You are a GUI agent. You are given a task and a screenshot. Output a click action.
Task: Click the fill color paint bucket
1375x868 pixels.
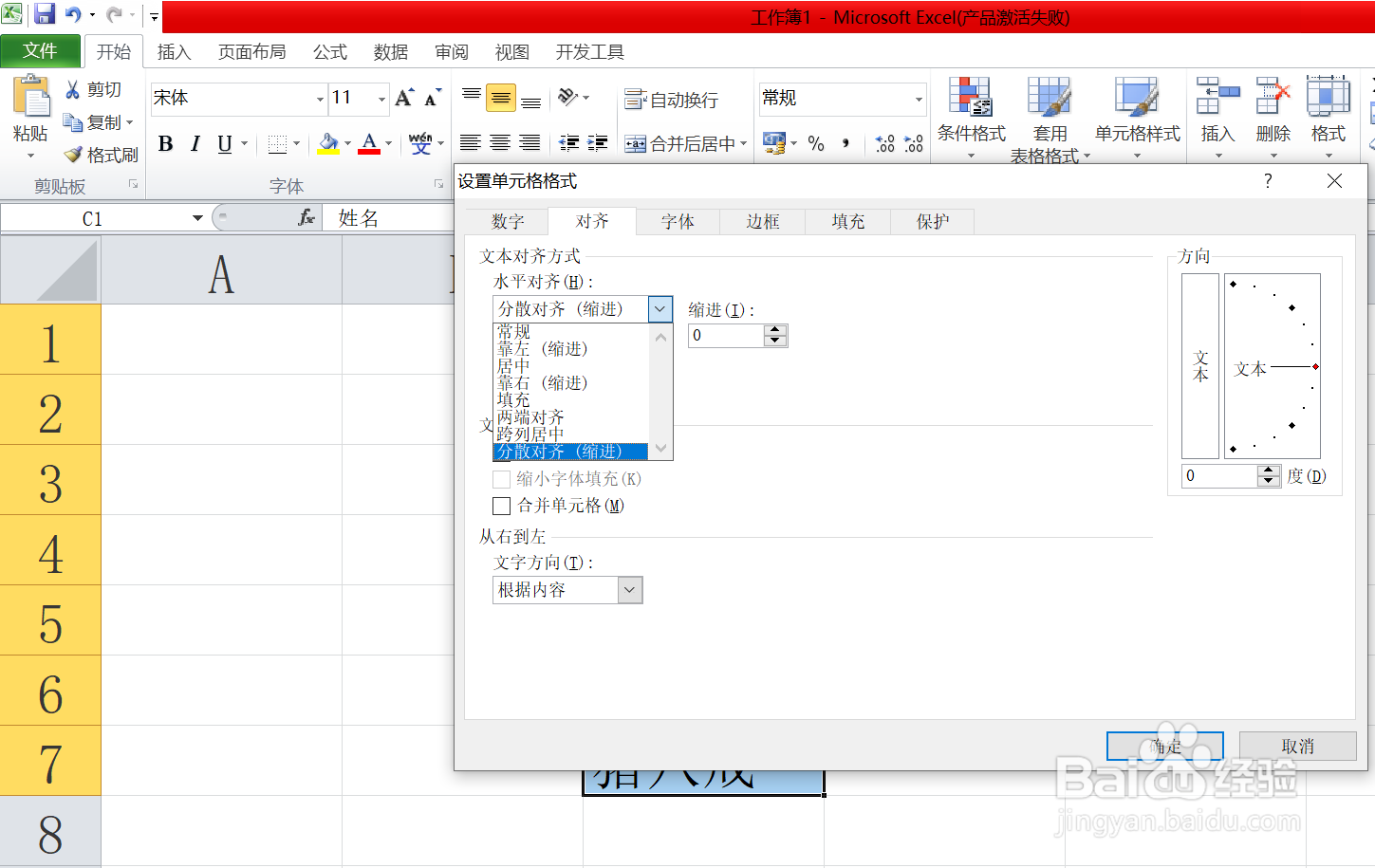pyautogui.click(x=328, y=143)
